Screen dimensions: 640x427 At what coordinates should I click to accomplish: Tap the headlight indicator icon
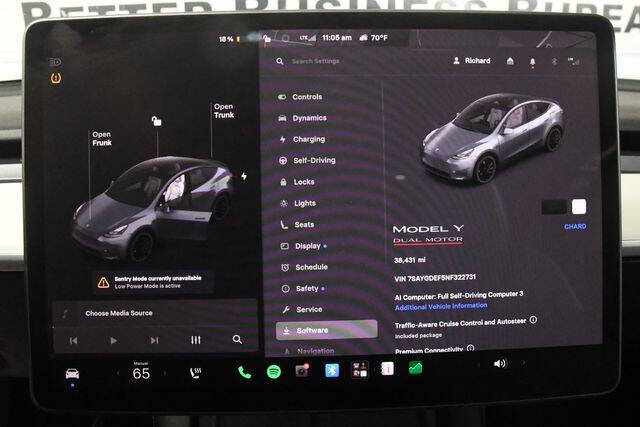[x=55, y=62]
